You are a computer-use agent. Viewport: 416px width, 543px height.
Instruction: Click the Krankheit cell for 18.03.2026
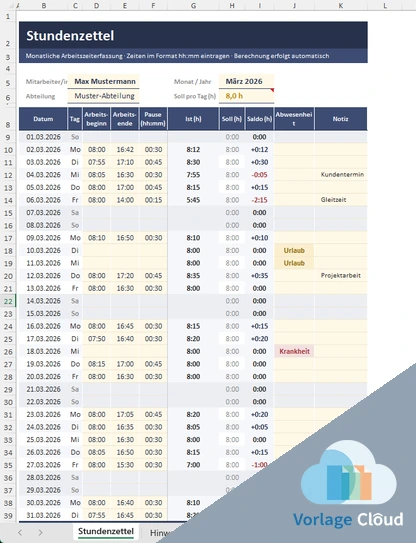click(294, 351)
